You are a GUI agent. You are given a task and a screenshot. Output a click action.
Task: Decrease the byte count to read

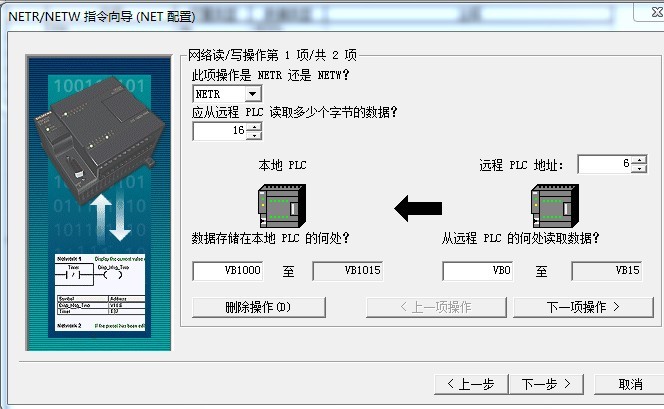(254, 136)
